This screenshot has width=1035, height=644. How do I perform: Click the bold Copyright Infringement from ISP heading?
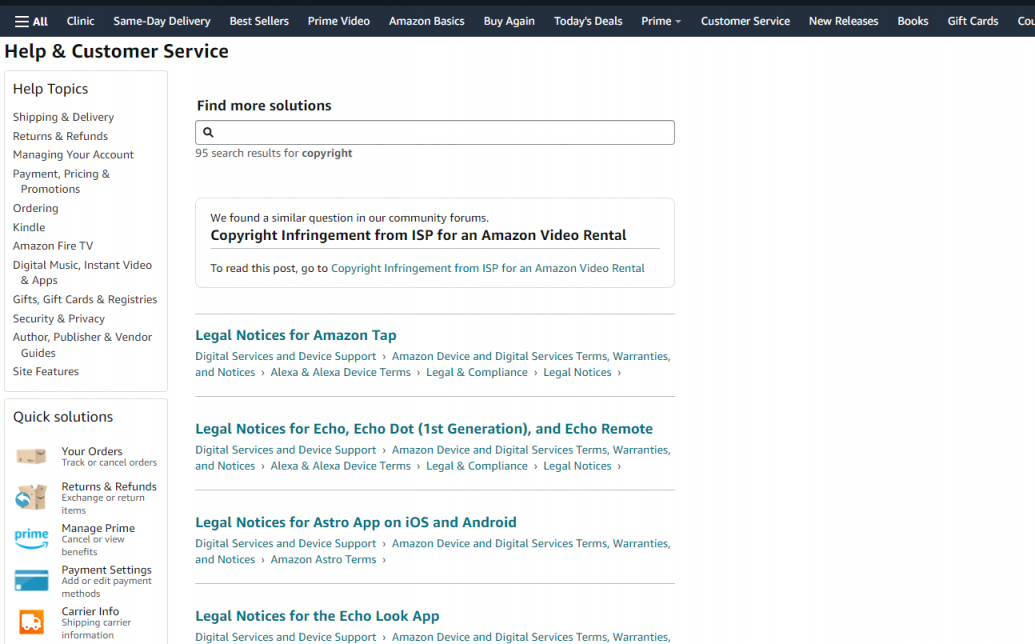[418, 236]
